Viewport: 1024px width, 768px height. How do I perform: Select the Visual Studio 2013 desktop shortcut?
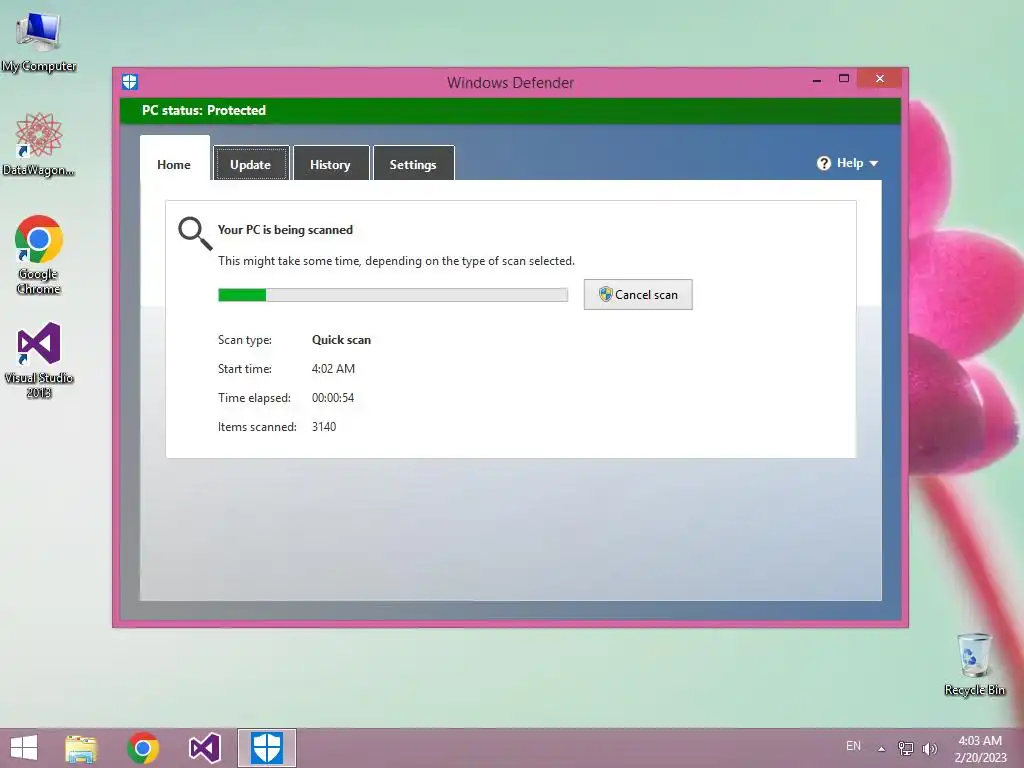39,360
